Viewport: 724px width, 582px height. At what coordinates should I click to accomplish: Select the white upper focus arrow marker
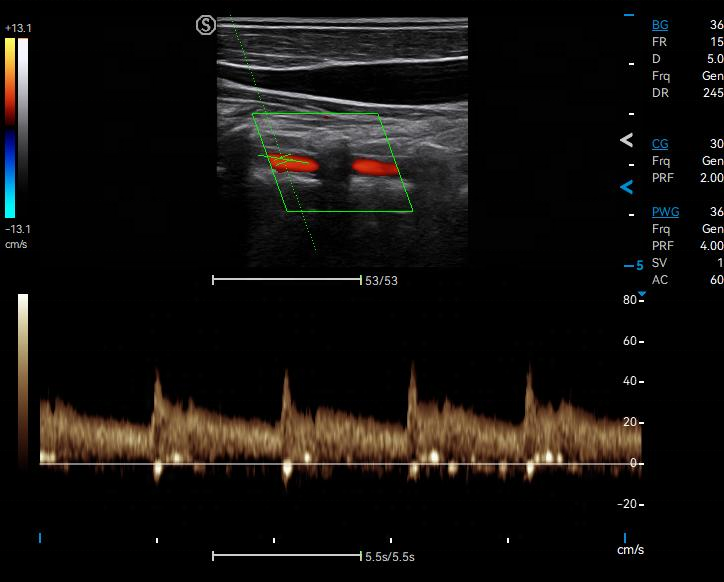[x=626, y=140]
